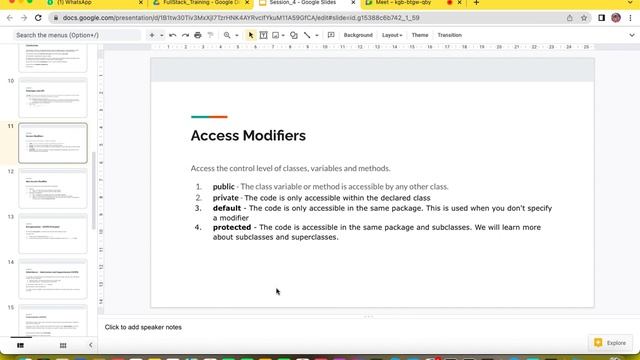Image resolution: width=640 pixels, height=360 pixels.
Task: Open the Insert image dropdown arrow
Action: pos(283,35)
